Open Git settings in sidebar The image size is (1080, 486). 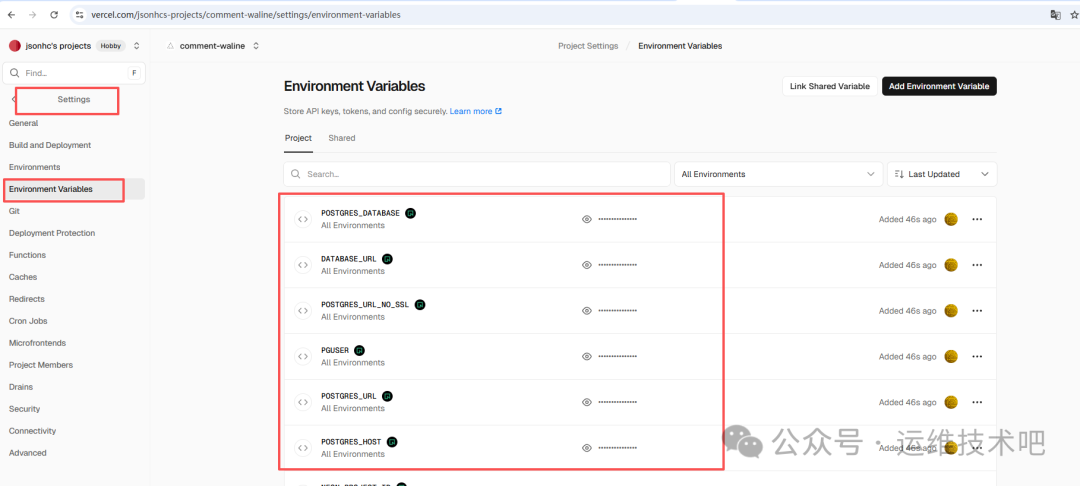coord(14,211)
